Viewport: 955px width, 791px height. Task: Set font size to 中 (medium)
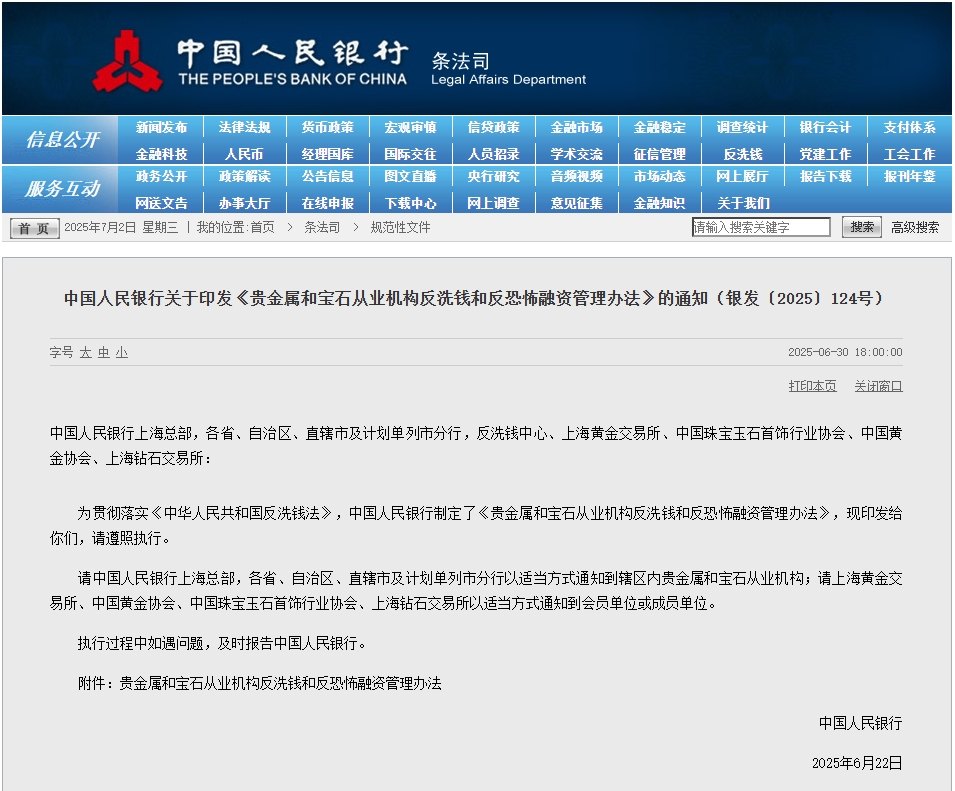(103, 352)
